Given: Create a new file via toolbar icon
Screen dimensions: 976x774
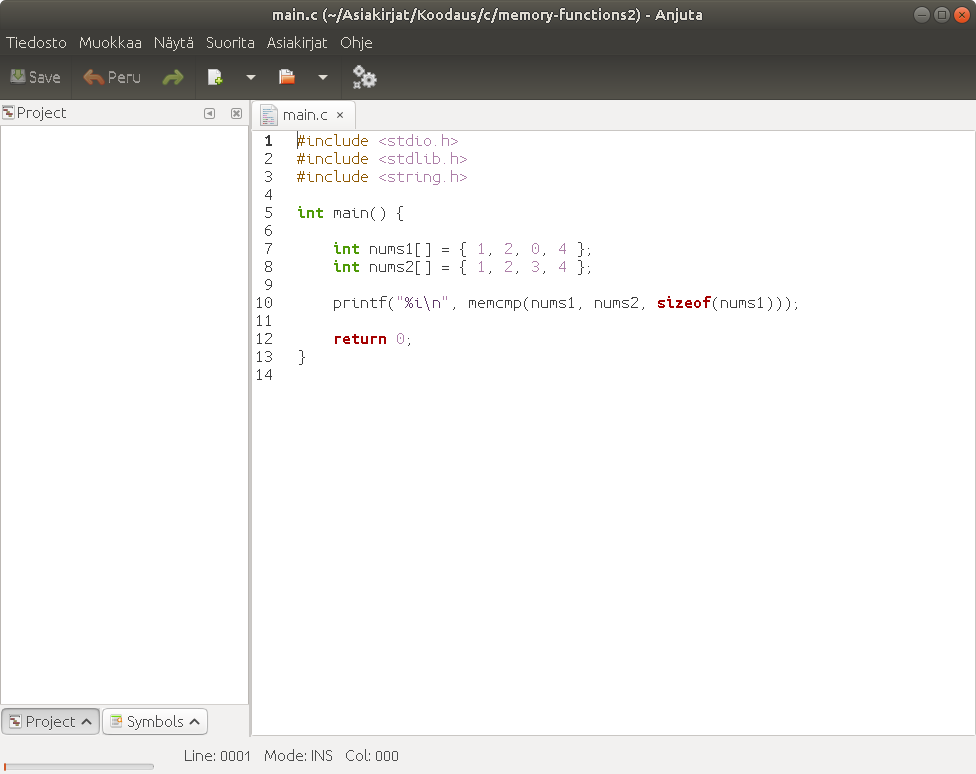Looking at the screenshot, I should pos(215,77).
